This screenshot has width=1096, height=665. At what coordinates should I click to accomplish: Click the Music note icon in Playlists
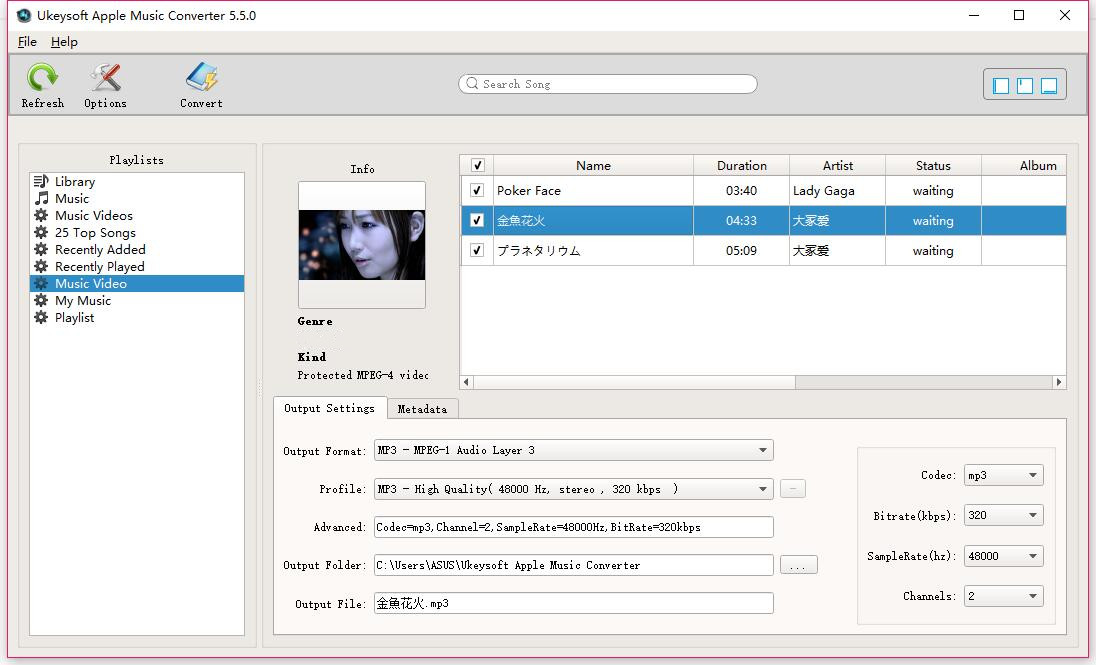(x=41, y=198)
